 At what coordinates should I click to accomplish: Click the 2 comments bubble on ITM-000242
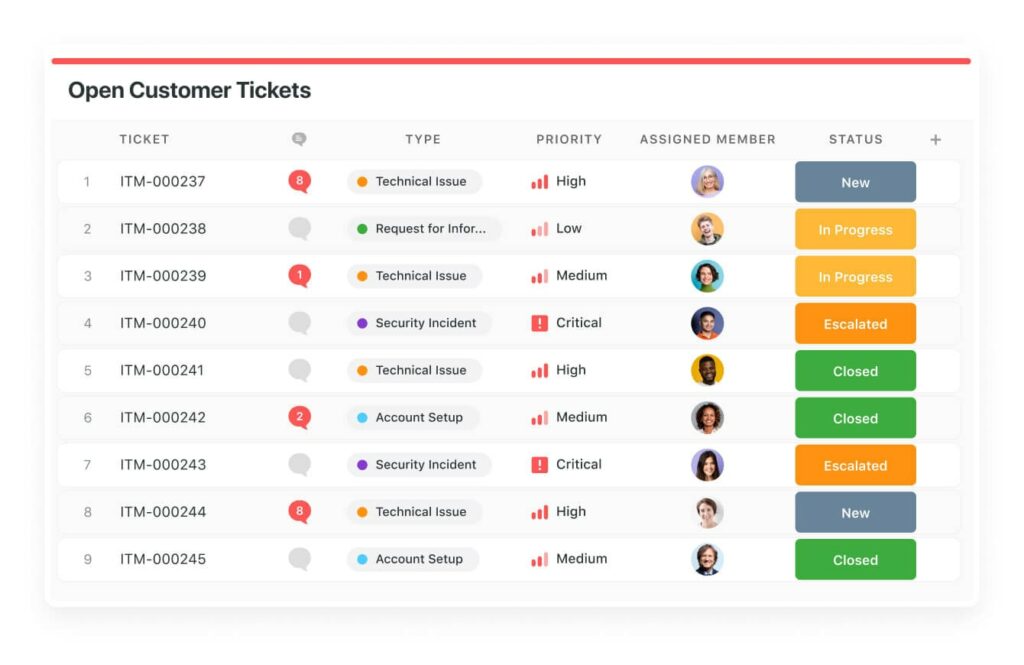(x=299, y=417)
